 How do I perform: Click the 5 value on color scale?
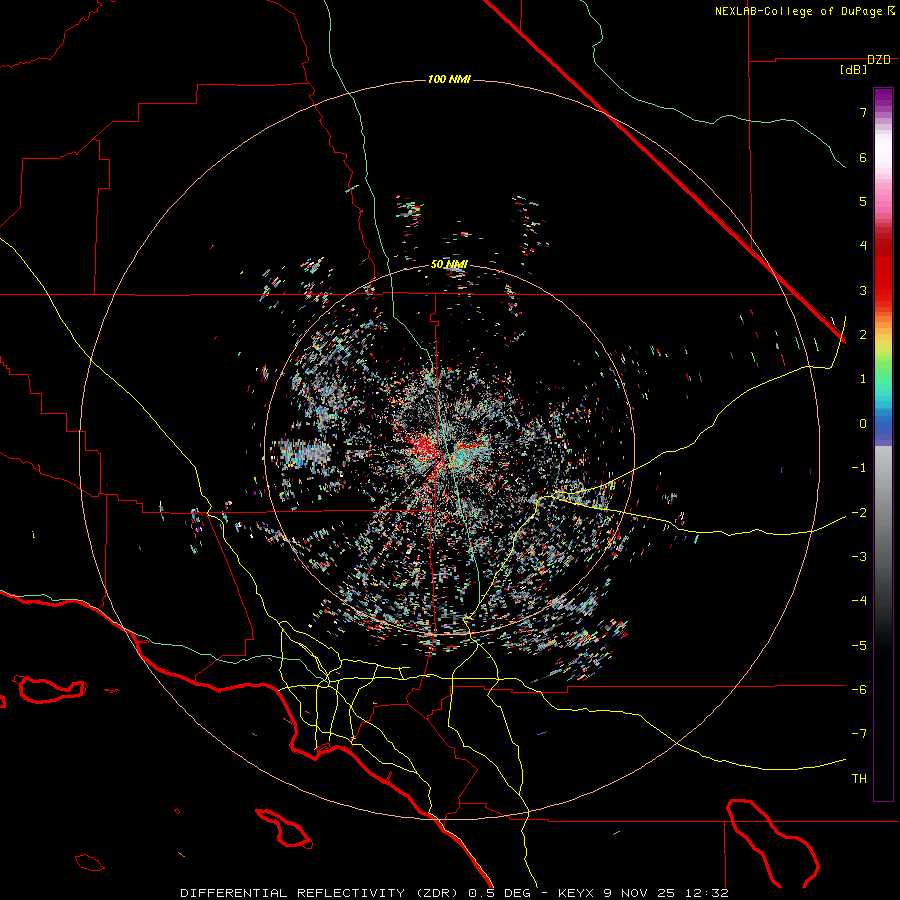(x=863, y=201)
